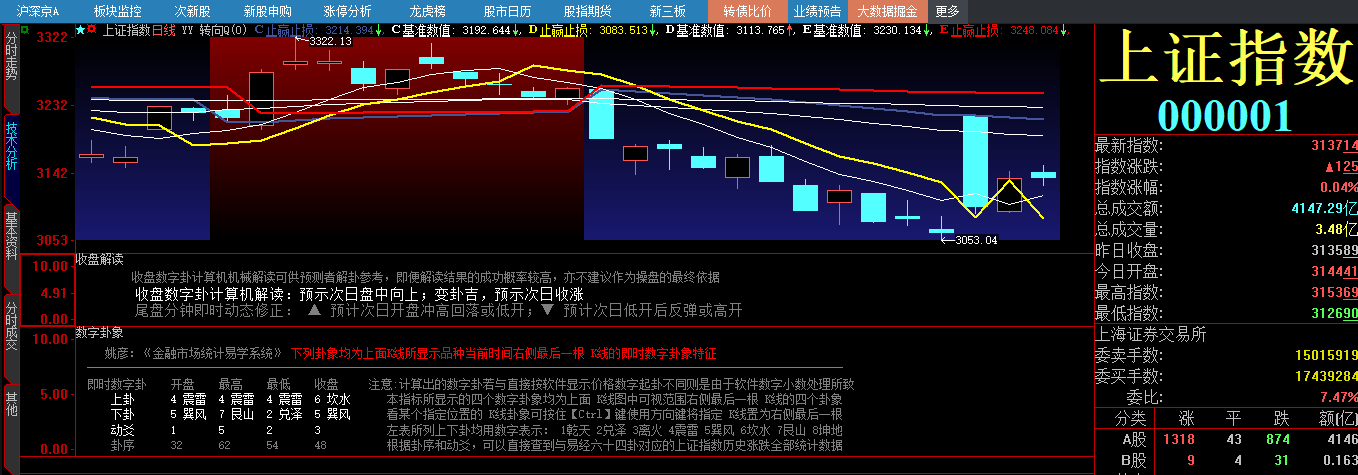The image size is (1358, 475).
Task: Click the D基准数值 3113.765 label
Action: 731,30
